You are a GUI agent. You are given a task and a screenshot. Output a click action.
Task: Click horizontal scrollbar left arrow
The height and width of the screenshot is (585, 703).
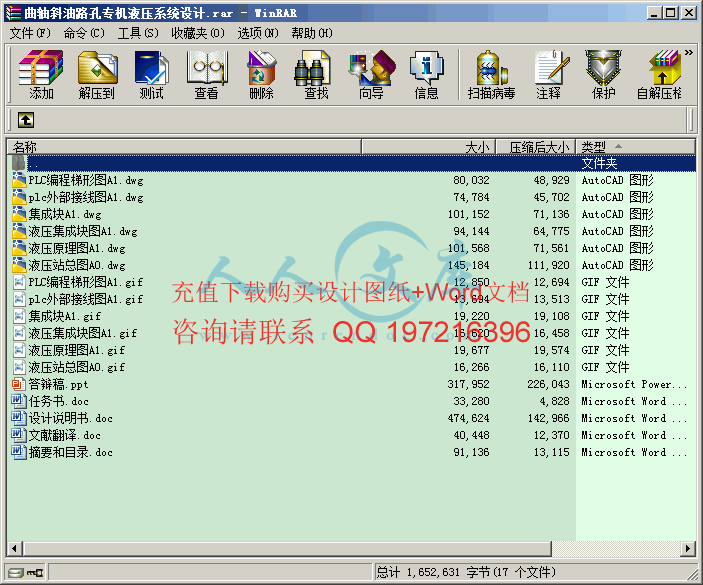pos(15,548)
